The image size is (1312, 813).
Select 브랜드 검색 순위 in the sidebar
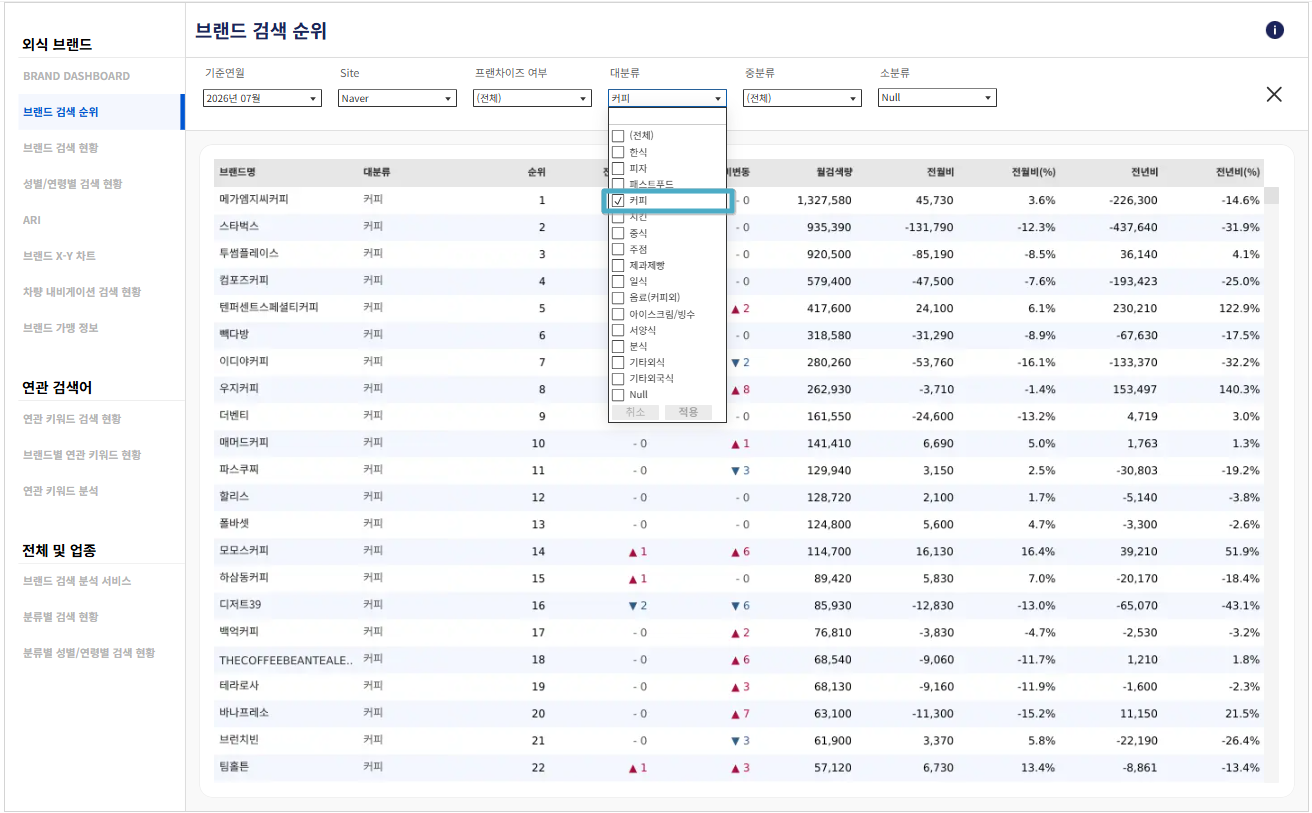pyautogui.click(x=61, y=112)
